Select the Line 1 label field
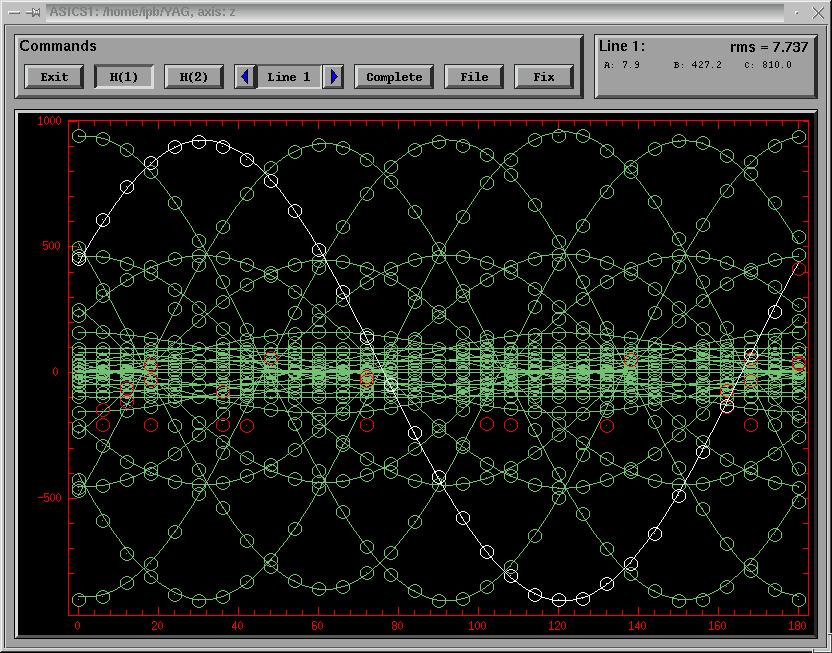832x653 pixels. click(289, 77)
